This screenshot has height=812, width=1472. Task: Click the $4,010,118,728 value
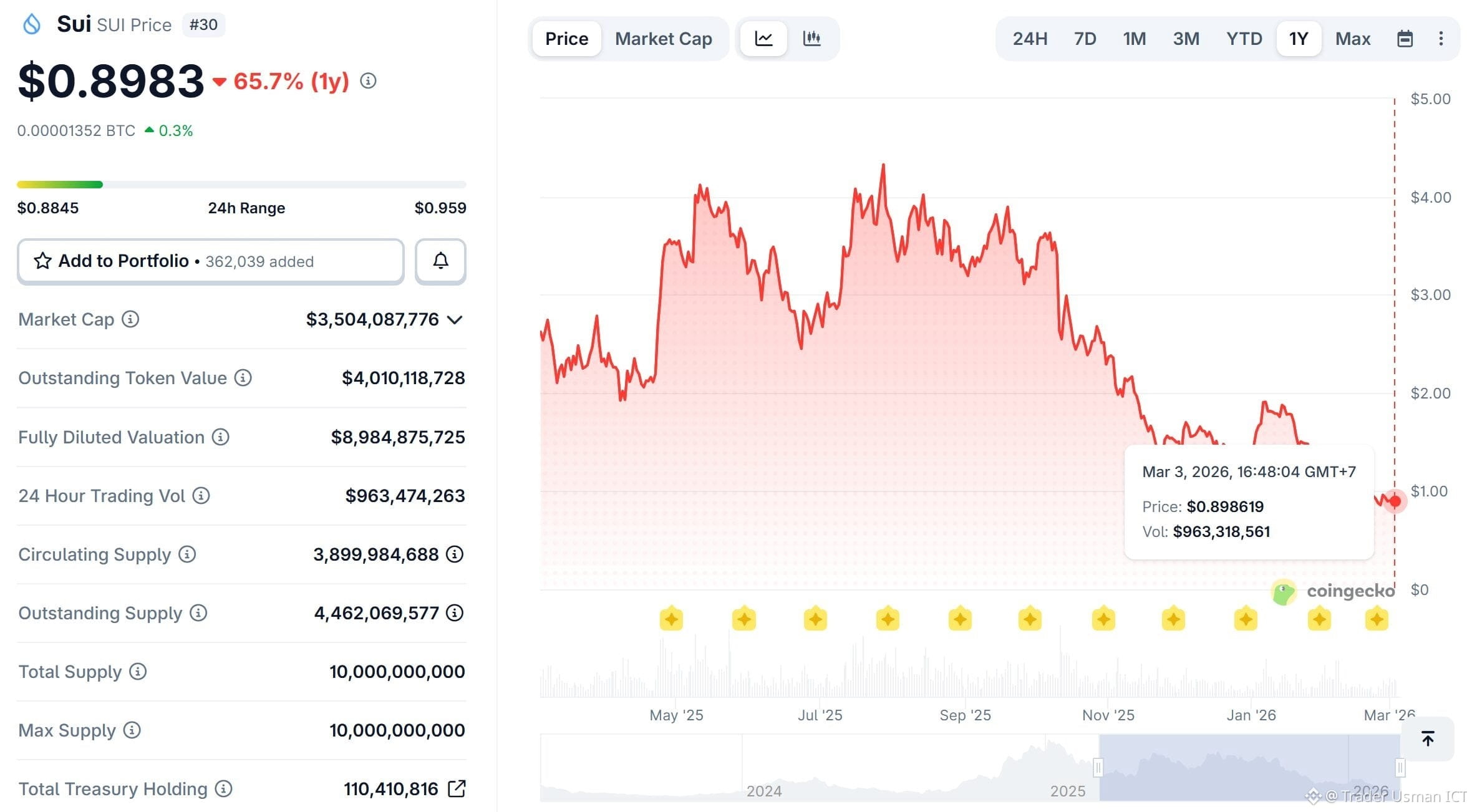[x=404, y=378]
